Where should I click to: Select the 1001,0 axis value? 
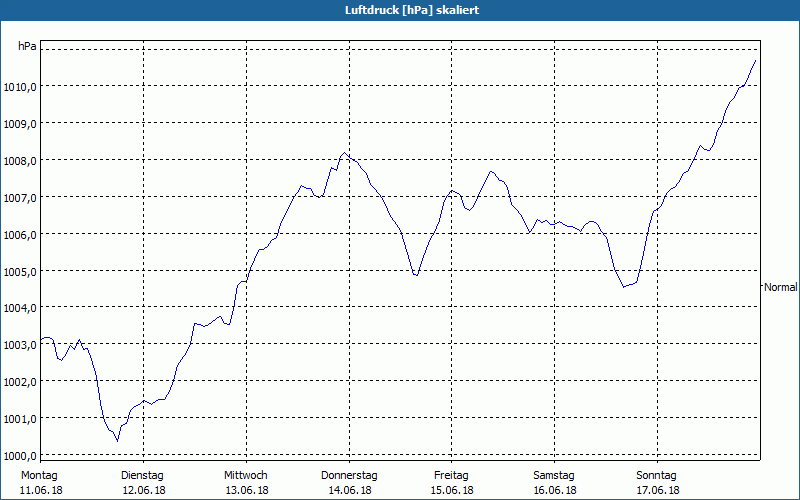pyautogui.click(x=20, y=419)
